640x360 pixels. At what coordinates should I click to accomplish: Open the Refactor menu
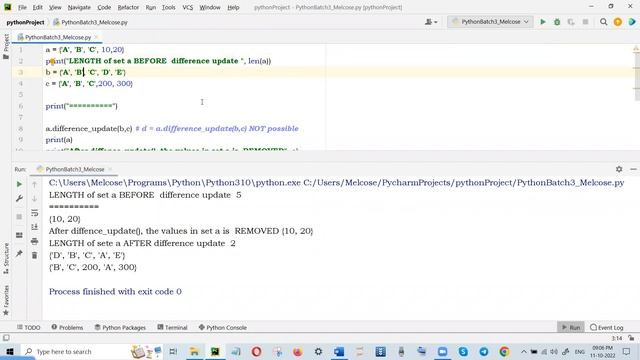tap(128, 7)
